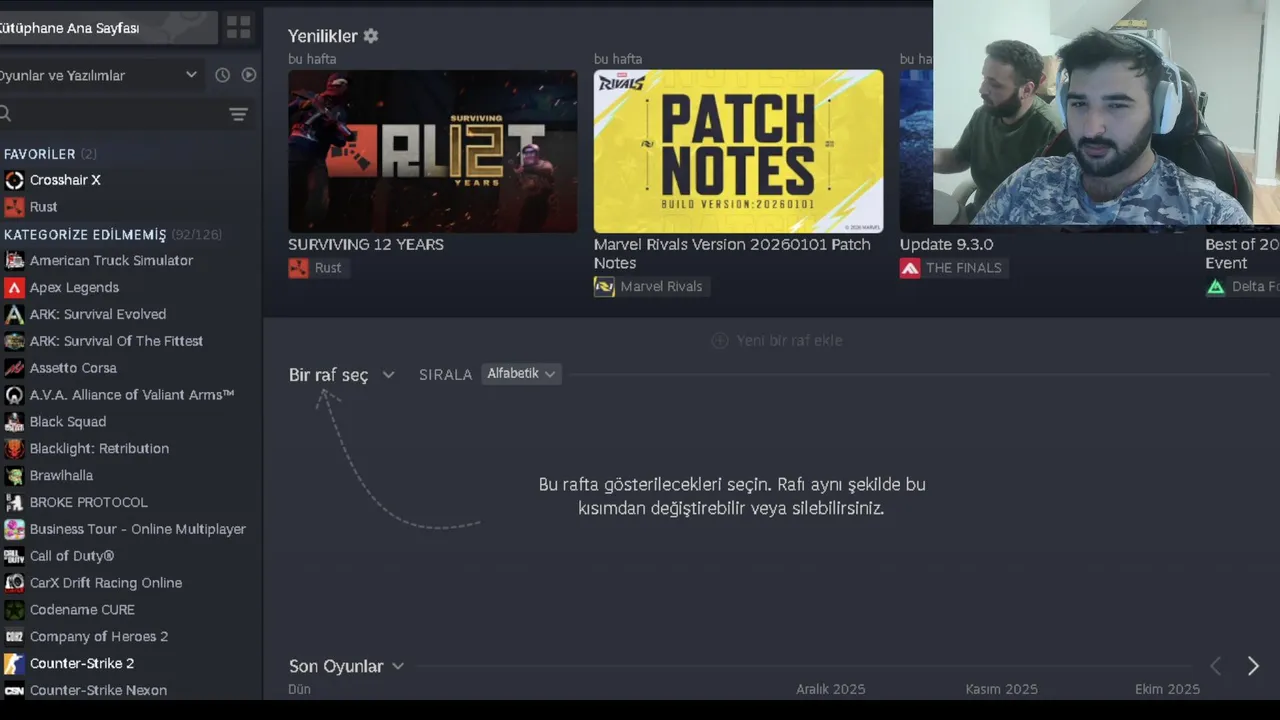Open THE FINALS tag link

tap(954, 268)
